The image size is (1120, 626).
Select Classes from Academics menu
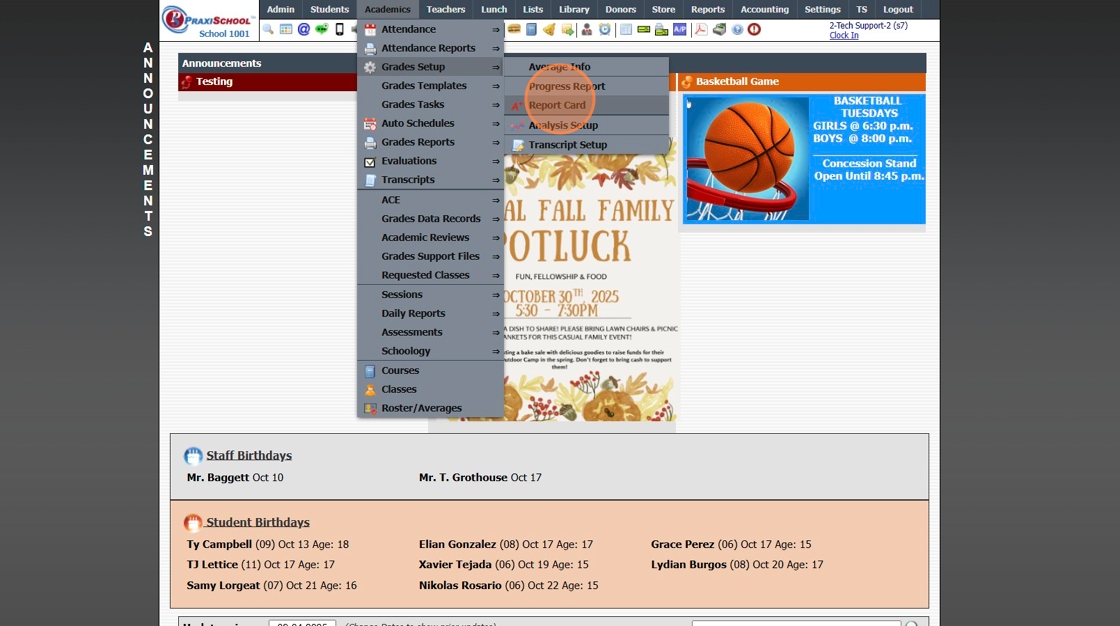point(431,389)
